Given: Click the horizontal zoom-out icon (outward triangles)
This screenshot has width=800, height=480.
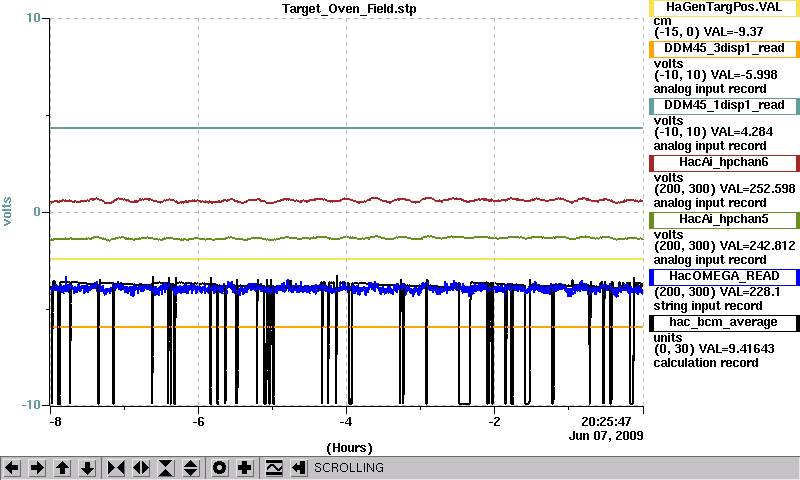Looking at the screenshot, I should 141,468.
